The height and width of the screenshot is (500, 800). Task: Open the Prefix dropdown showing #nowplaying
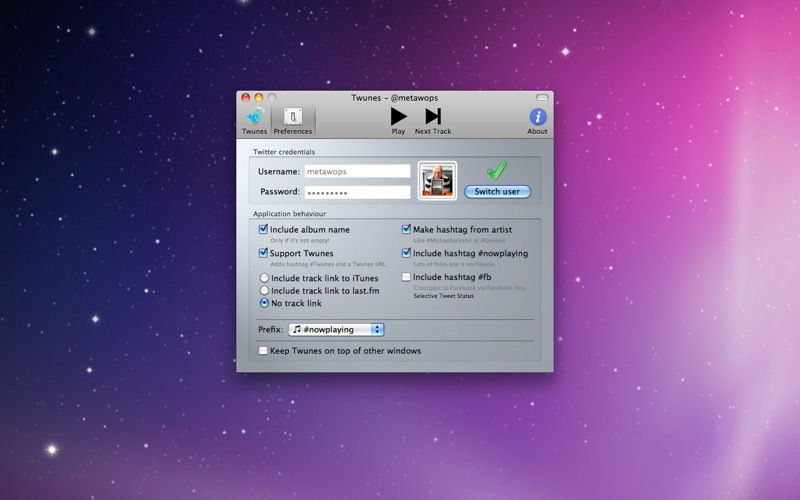coord(336,330)
